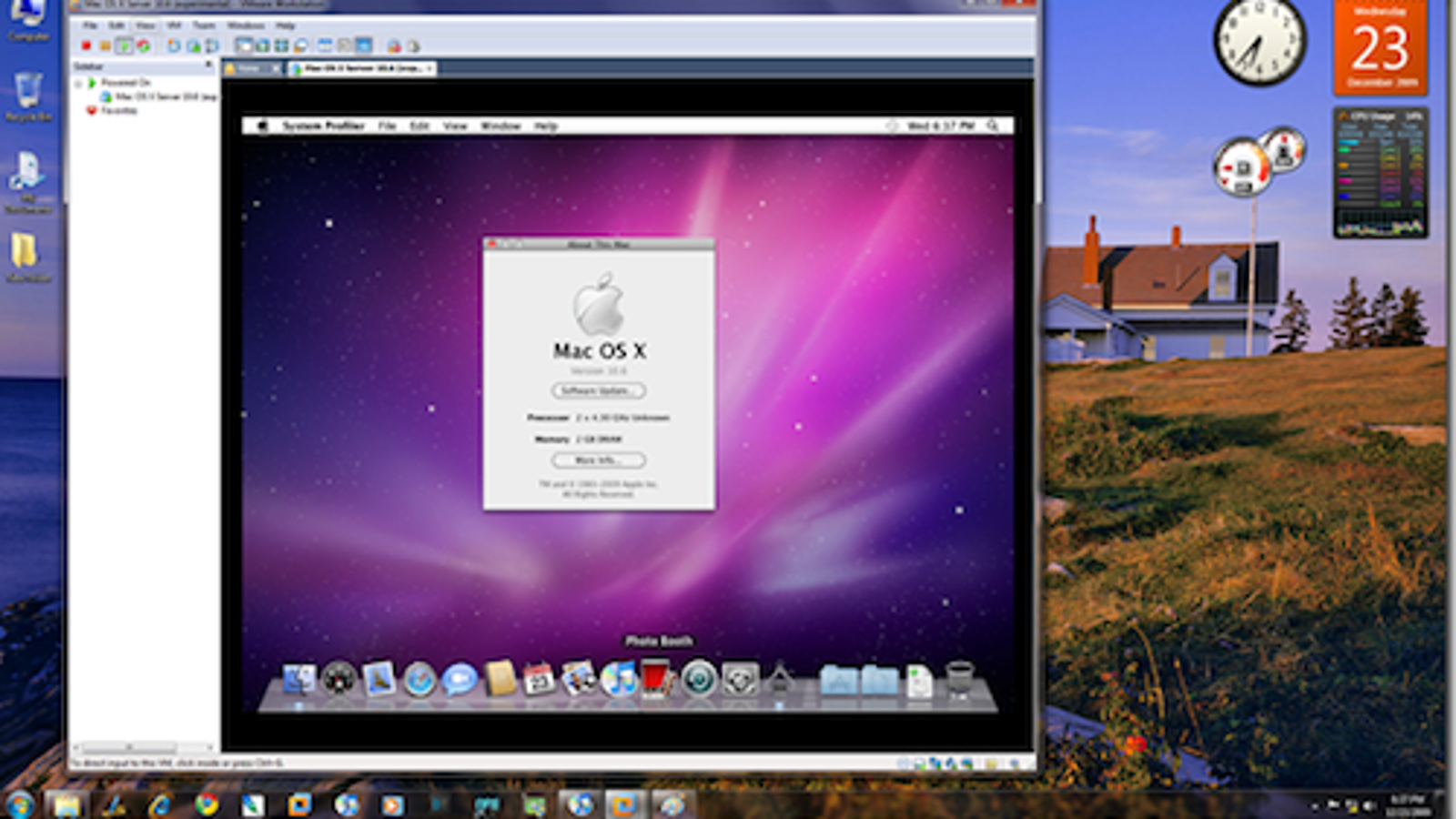
Task: Open iPhoto in the Mac dock
Action: pyautogui.click(x=579, y=679)
